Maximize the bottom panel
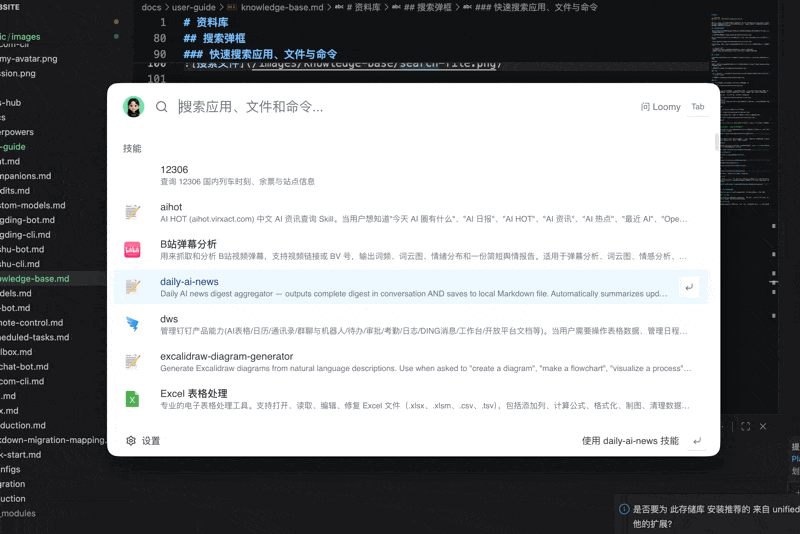 pos(745,426)
